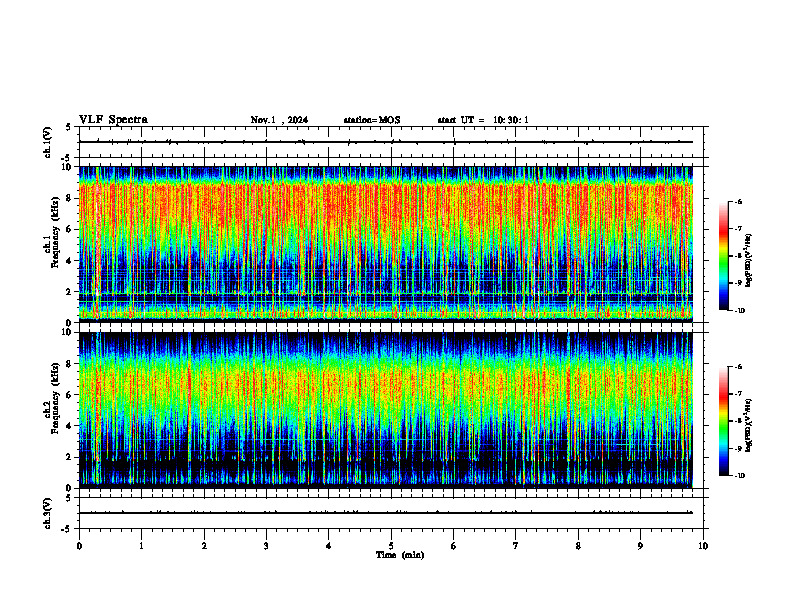Click the "VLF Spectra" title text

pyautogui.click(x=113, y=120)
